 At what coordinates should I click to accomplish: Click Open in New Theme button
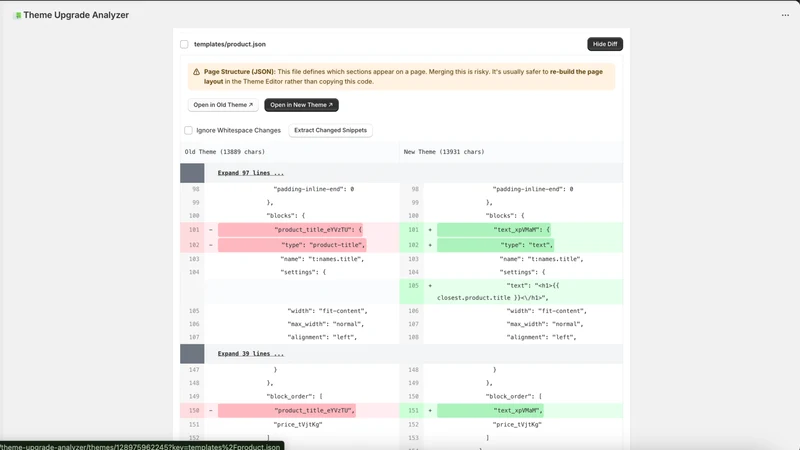[x=301, y=105]
